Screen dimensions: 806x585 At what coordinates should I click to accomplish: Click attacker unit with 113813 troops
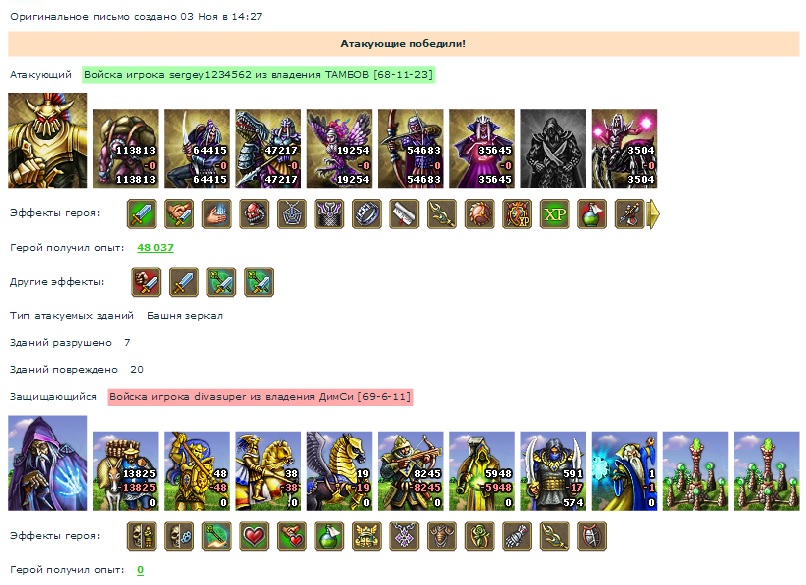126,149
